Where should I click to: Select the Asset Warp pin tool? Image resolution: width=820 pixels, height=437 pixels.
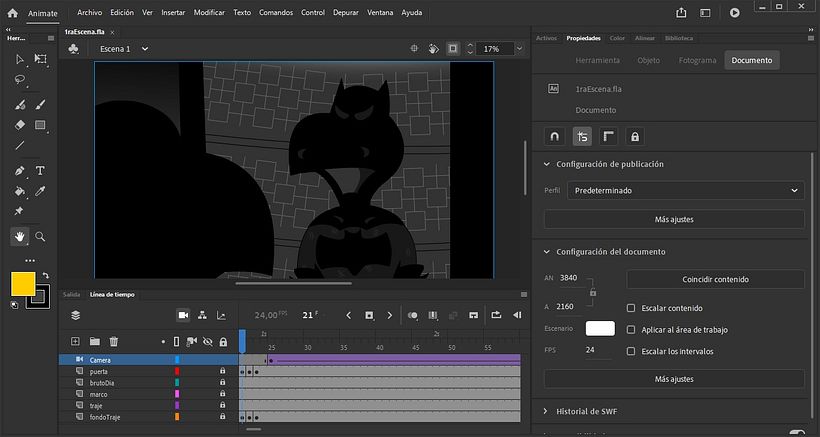point(19,211)
